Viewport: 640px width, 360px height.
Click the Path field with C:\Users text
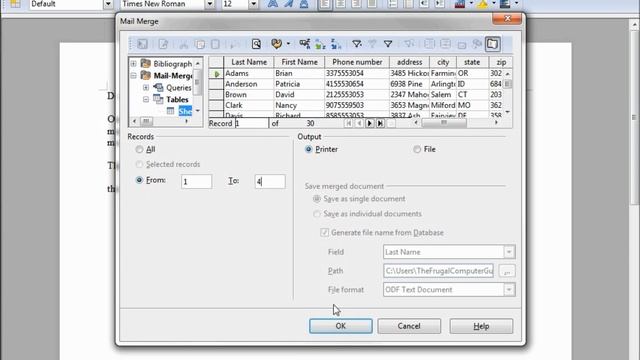coord(438,271)
